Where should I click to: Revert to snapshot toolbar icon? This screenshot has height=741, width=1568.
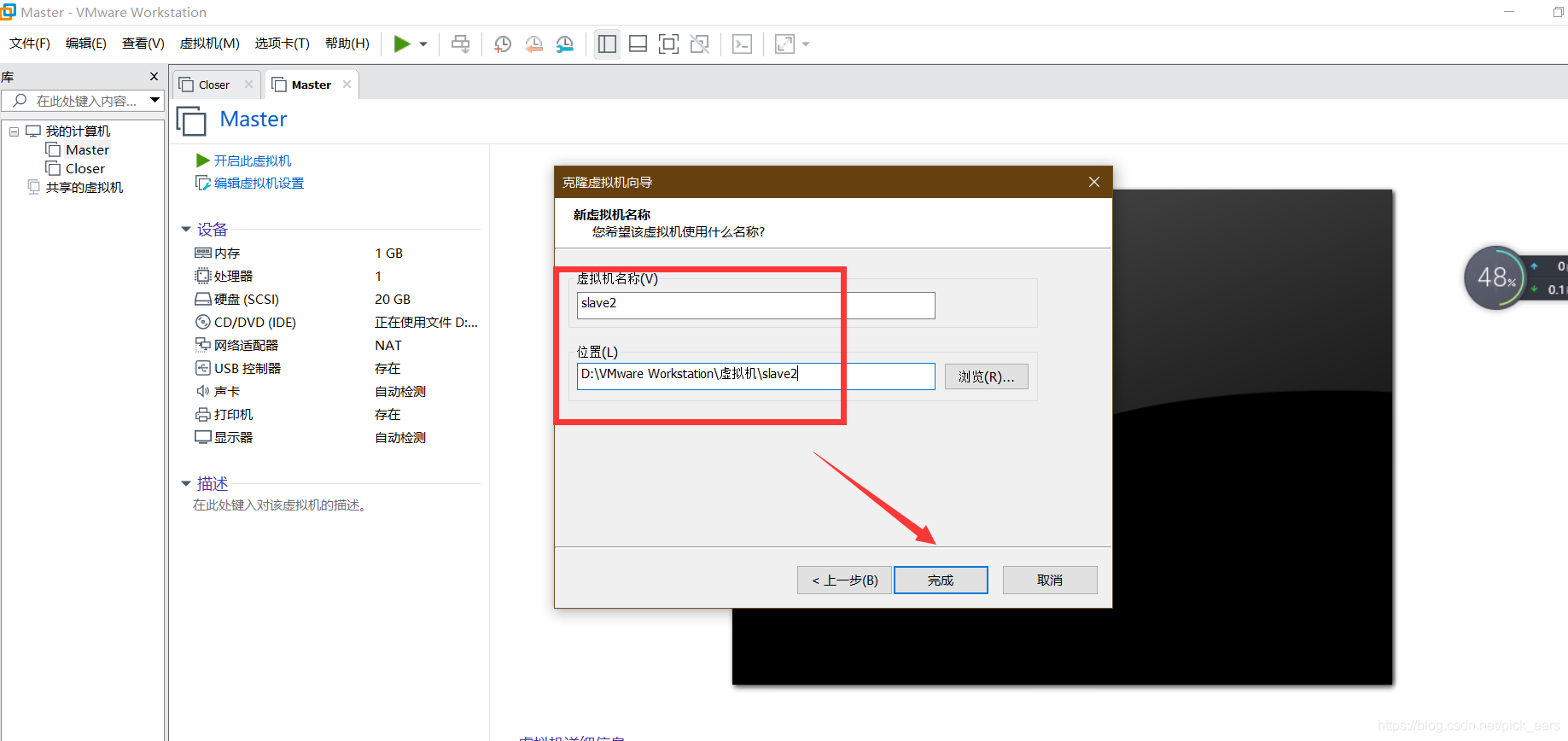click(x=534, y=44)
